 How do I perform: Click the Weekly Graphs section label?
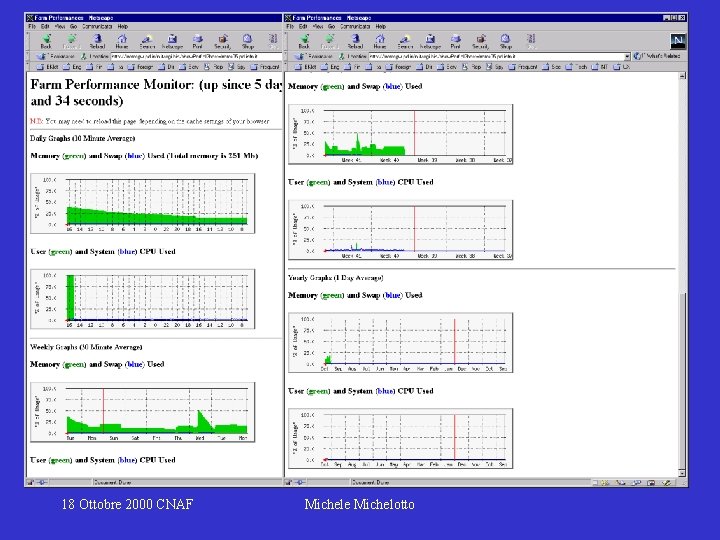click(x=86, y=347)
